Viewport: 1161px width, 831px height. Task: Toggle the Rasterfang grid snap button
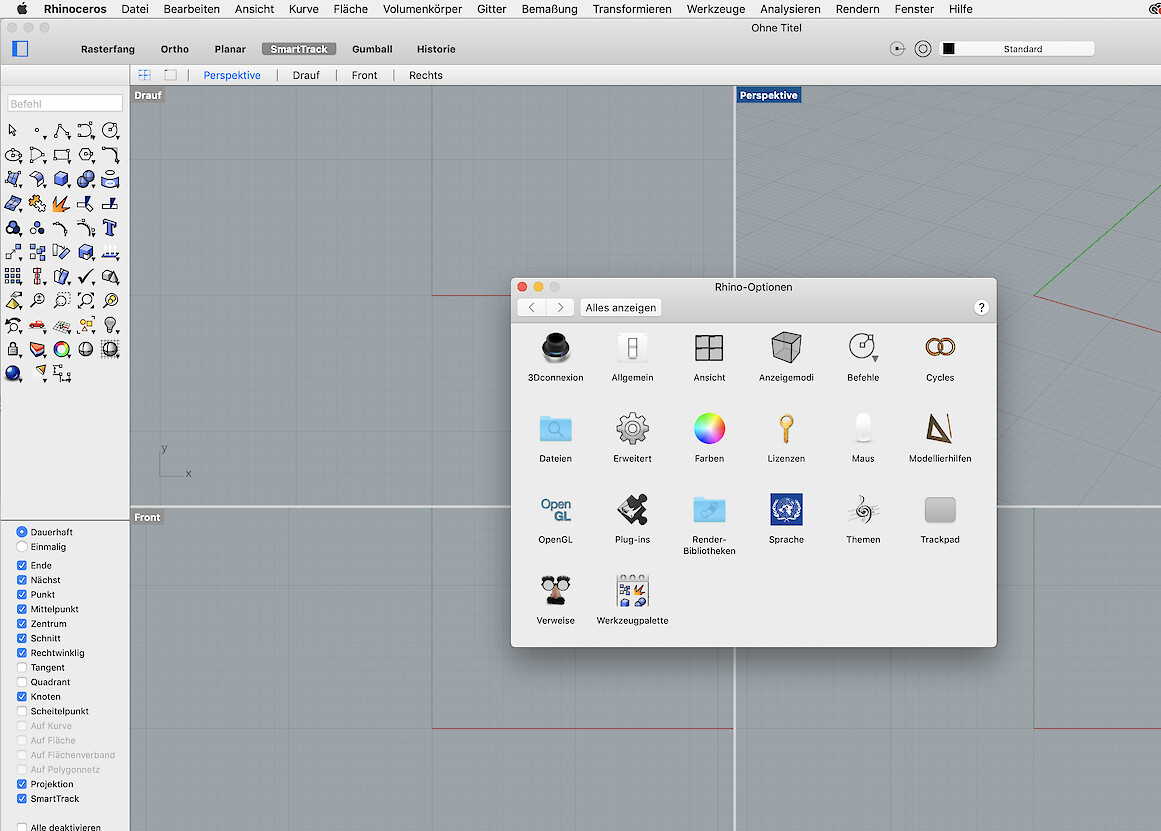(108, 49)
